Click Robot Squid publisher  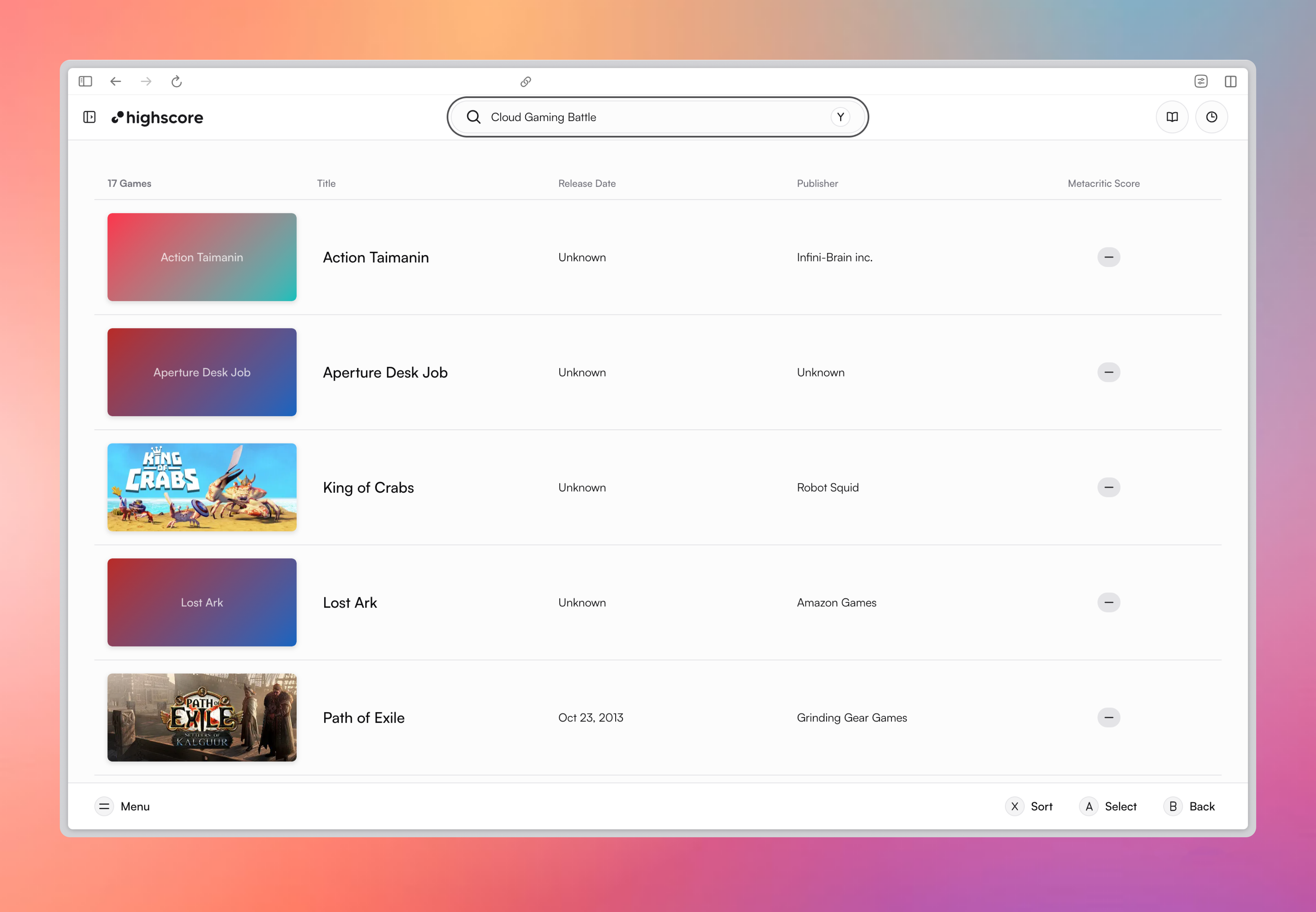click(827, 487)
